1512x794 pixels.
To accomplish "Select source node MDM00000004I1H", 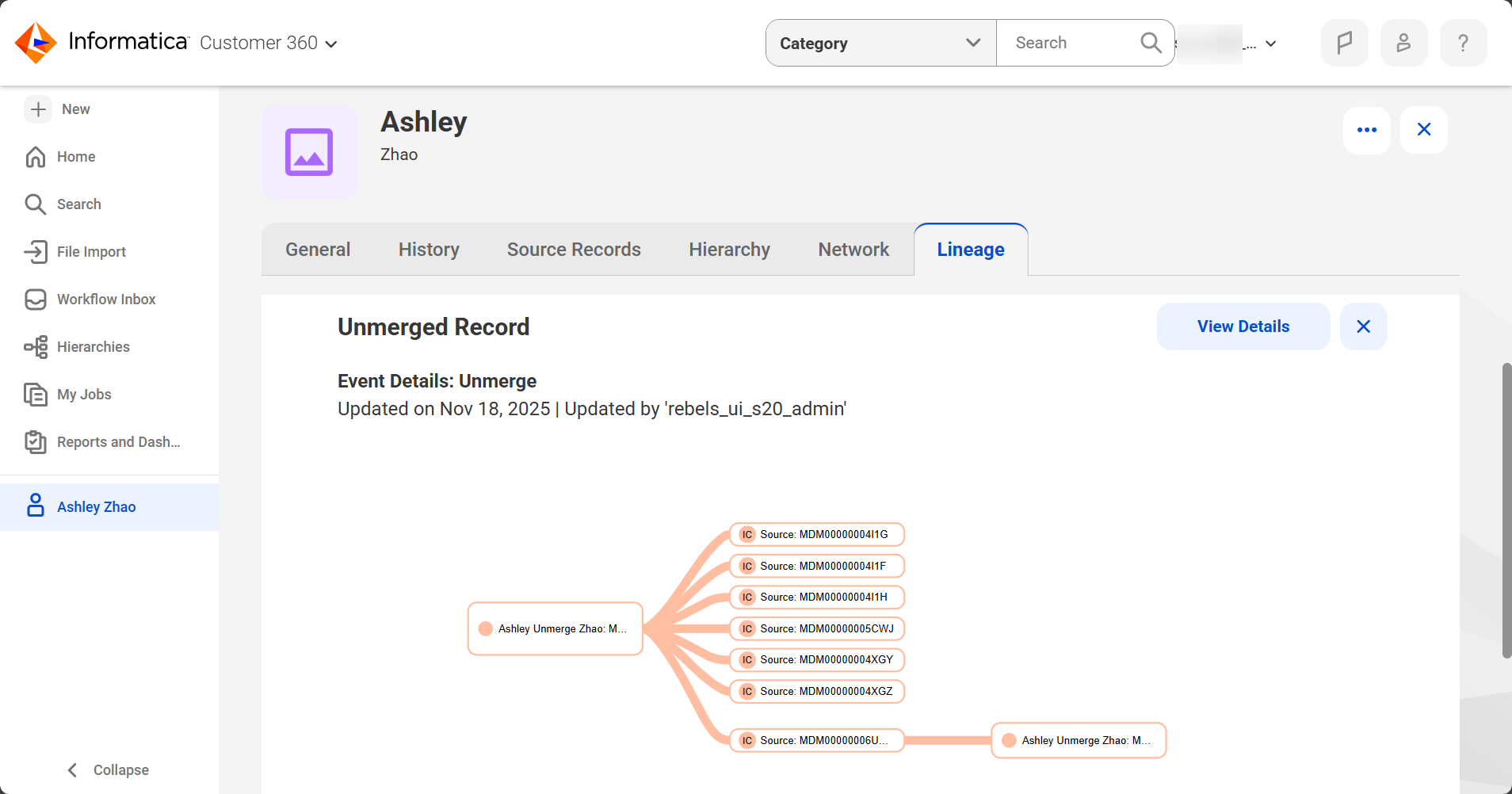I will (x=817, y=597).
